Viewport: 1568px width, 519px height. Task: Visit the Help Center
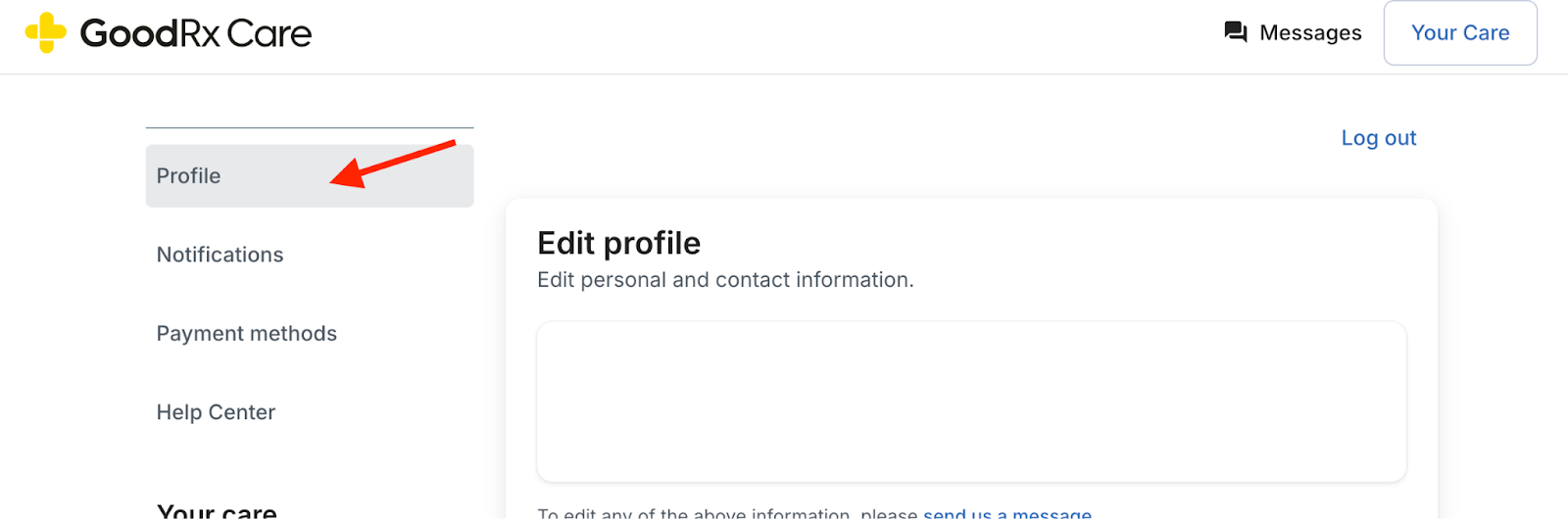pos(216,412)
